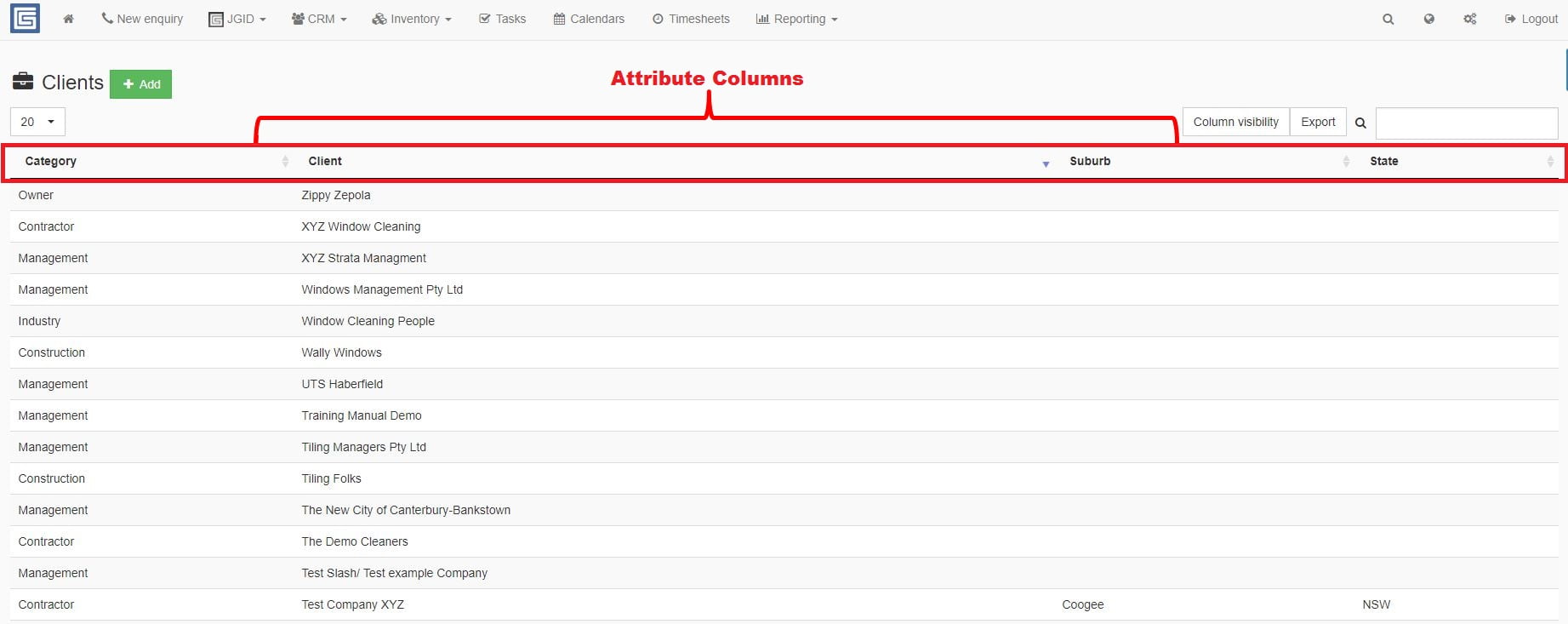Click the Owner category cell
This screenshot has width=1568, height=624.
click(x=36, y=195)
